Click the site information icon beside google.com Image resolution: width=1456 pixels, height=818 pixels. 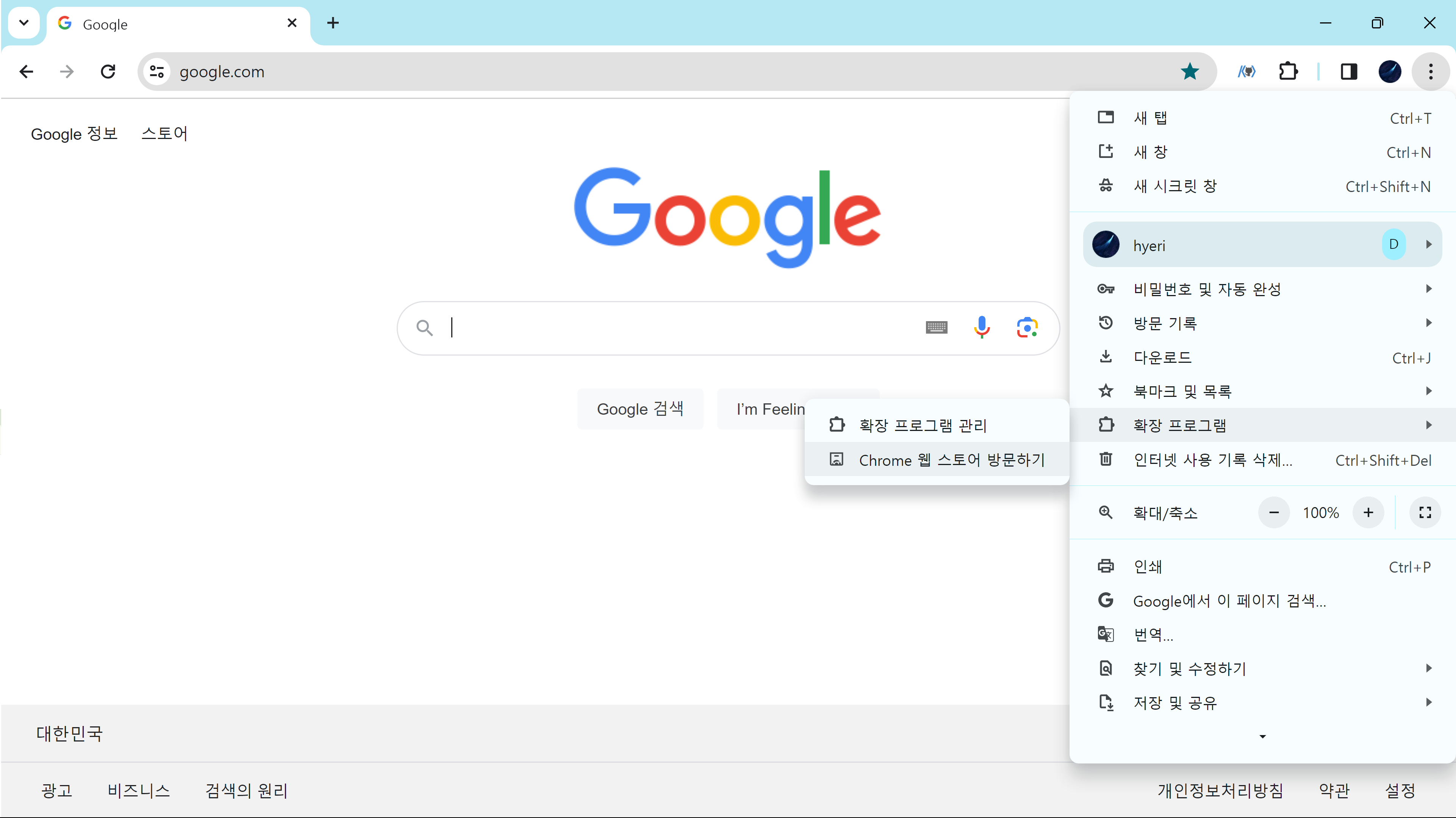pyautogui.click(x=157, y=72)
